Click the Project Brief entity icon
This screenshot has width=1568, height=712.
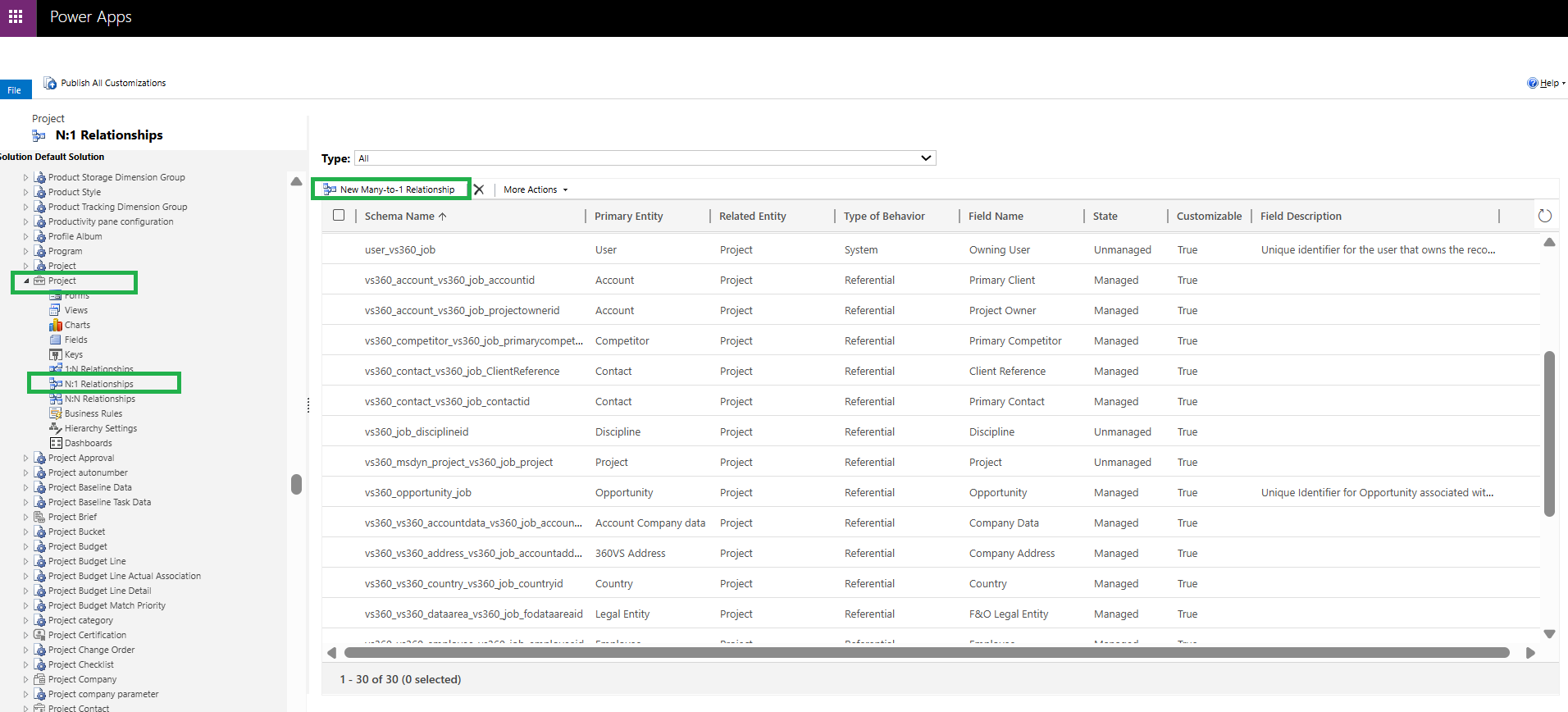pos(39,517)
